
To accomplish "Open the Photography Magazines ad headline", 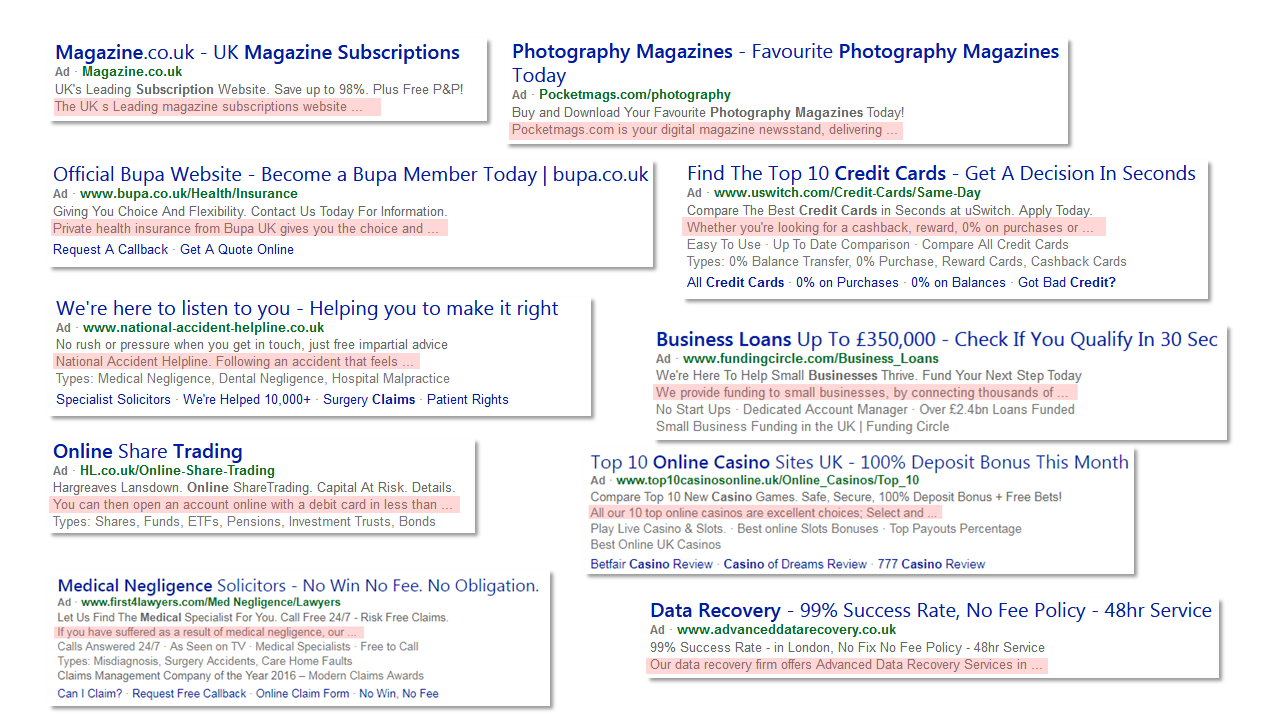I will pyautogui.click(x=785, y=63).
